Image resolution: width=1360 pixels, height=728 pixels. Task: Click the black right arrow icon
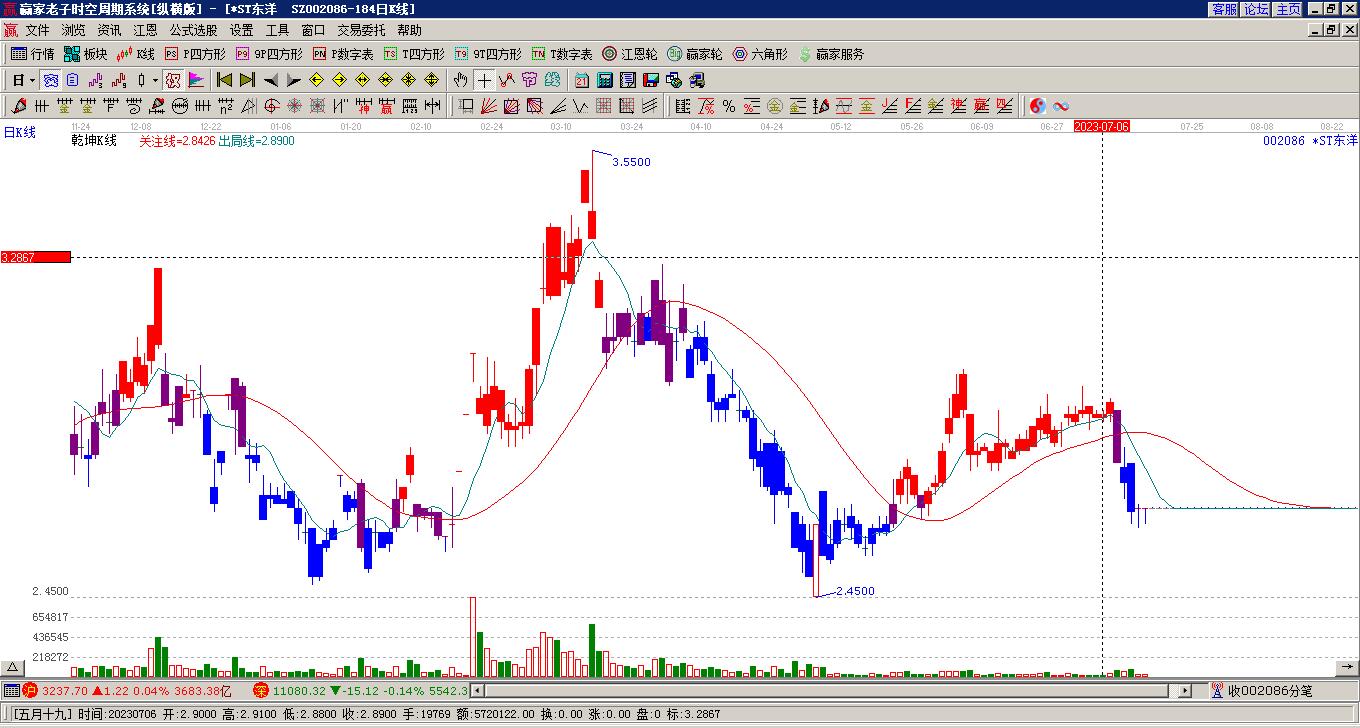[x=293, y=80]
